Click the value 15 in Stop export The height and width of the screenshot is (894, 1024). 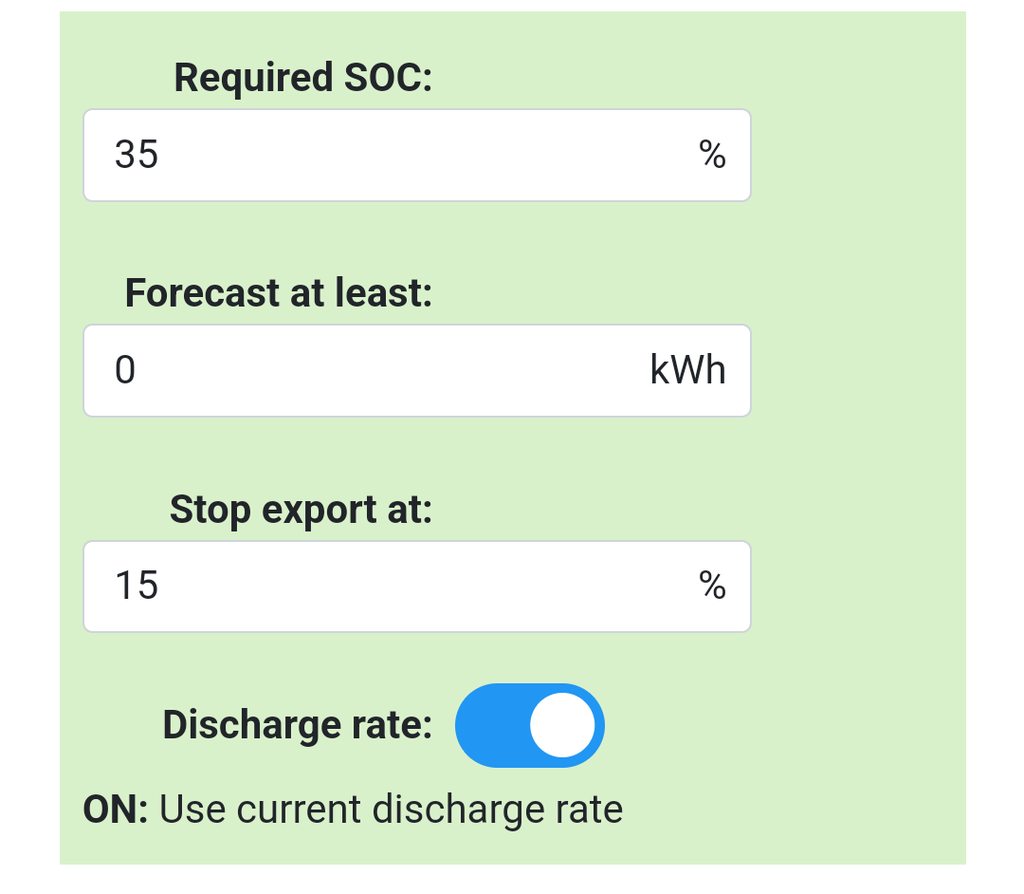tap(137, 586)
